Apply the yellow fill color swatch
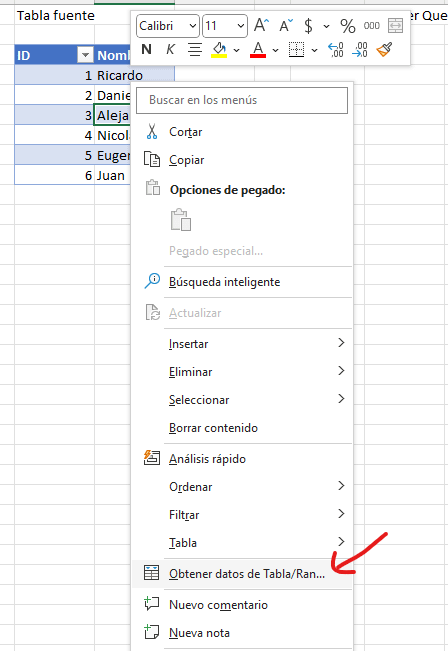448x651 pixels. (x=219, y=49)
